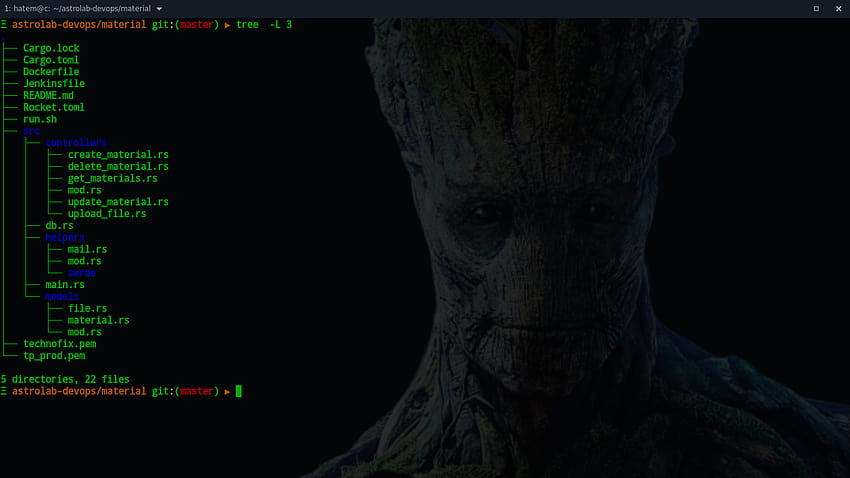Click the db.rs entry
Image resolution: width=850 pixels, height=478 pixels.
59,225
